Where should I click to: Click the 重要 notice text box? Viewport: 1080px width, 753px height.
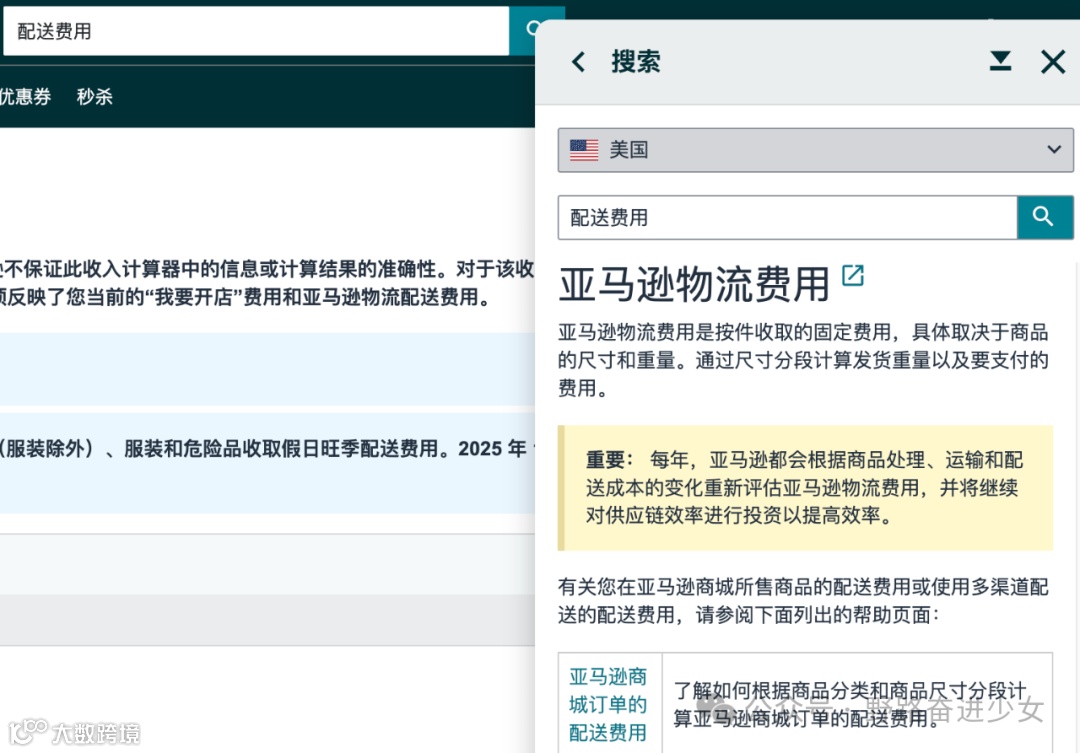tap(805, 488)
